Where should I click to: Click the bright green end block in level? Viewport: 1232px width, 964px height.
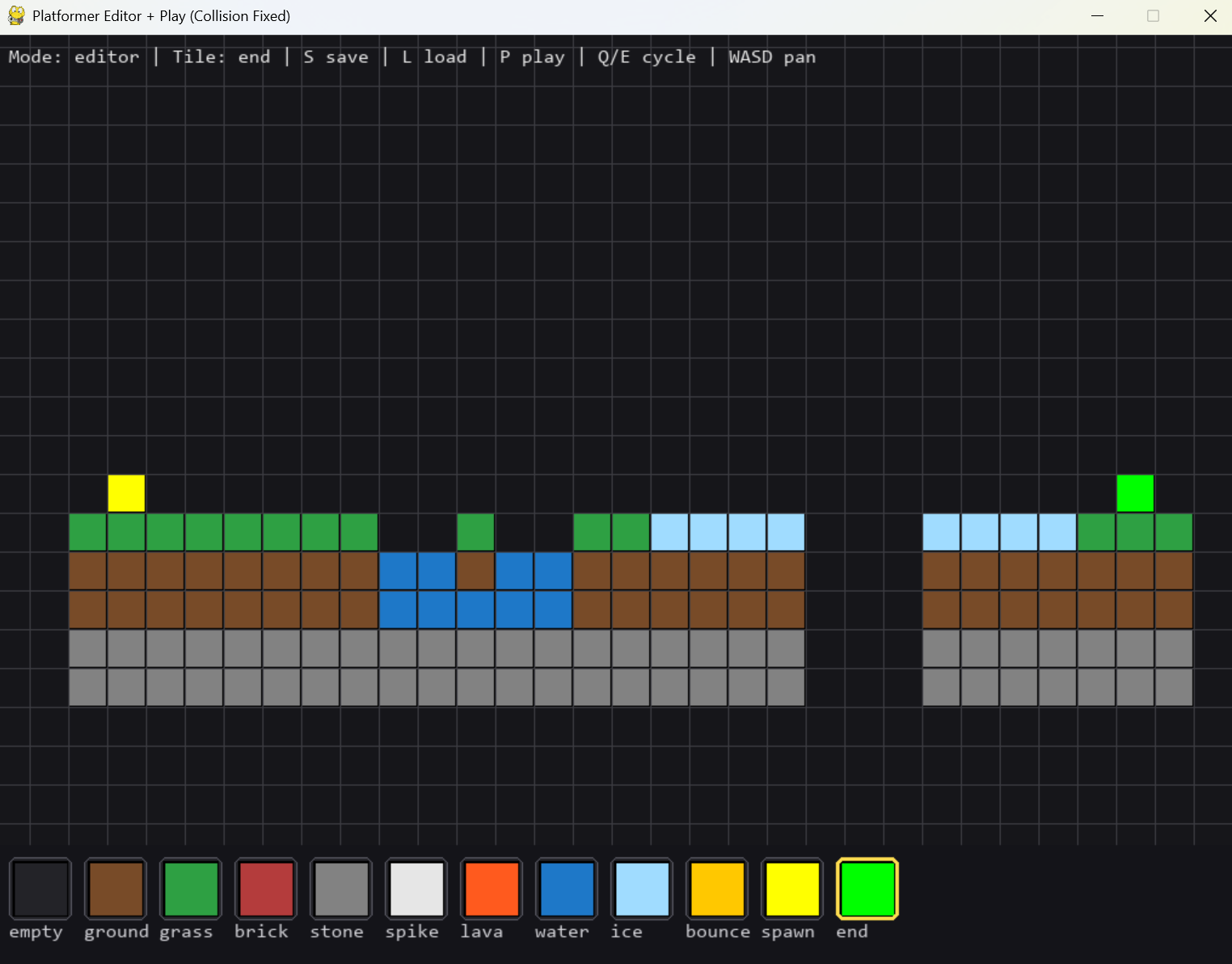click(x=1135, y=493)
